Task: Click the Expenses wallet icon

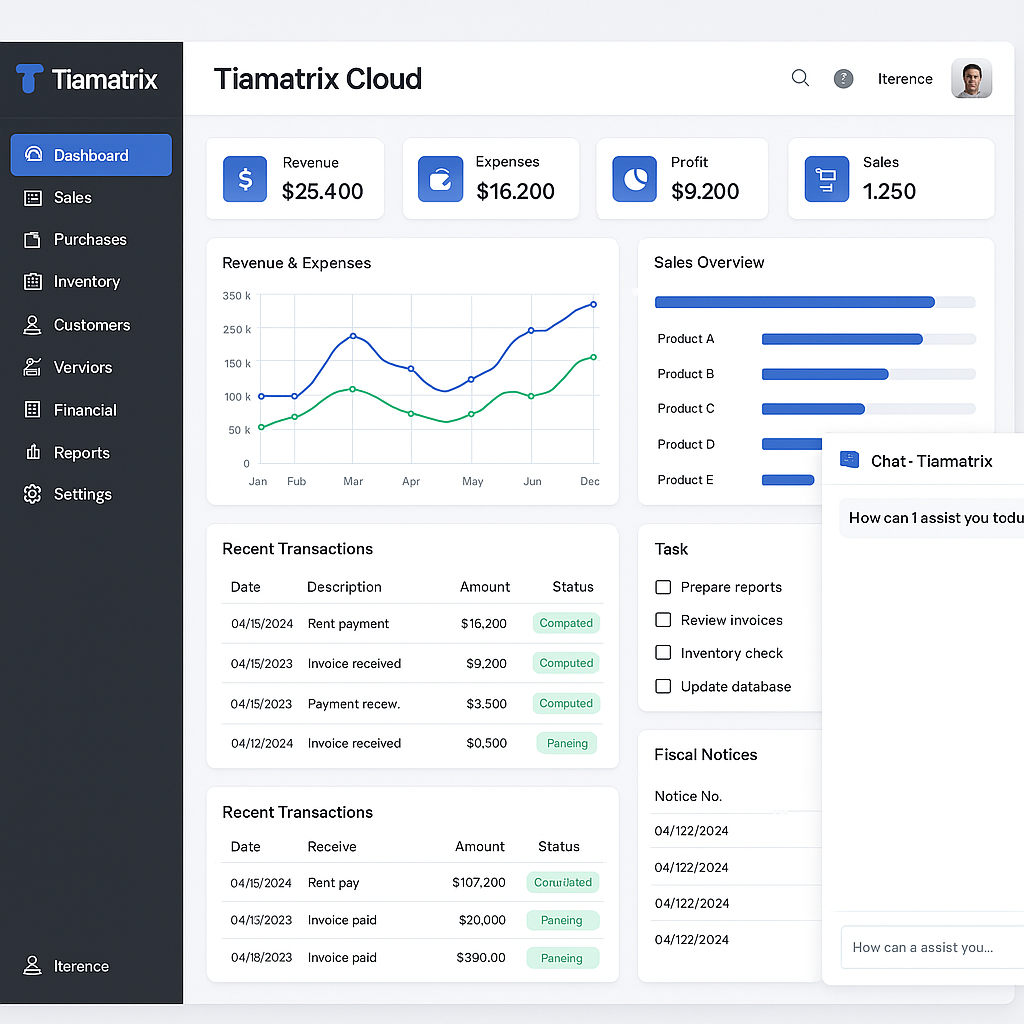Action: pyautogui.click(x=440, y=179)
